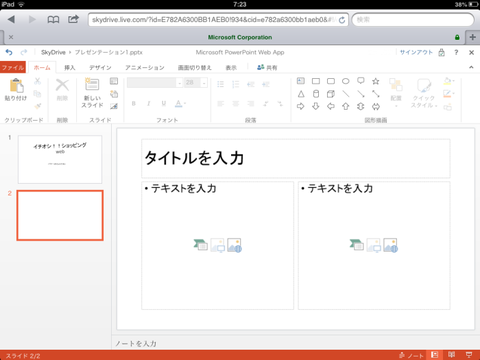Tap the Safari share icon

coord(73,19)
